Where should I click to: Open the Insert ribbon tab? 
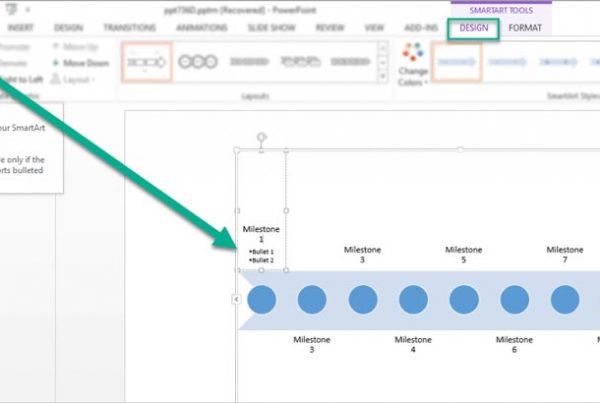[x=21, y=28]
